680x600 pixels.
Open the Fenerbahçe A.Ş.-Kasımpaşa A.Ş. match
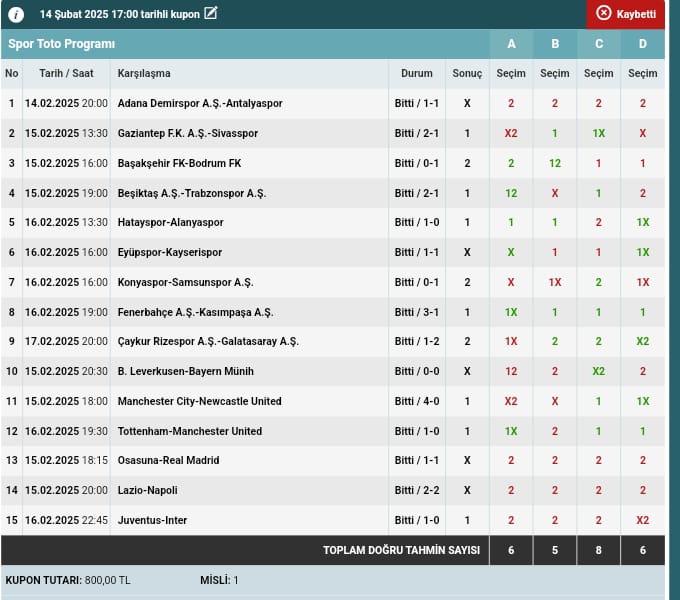195,312
